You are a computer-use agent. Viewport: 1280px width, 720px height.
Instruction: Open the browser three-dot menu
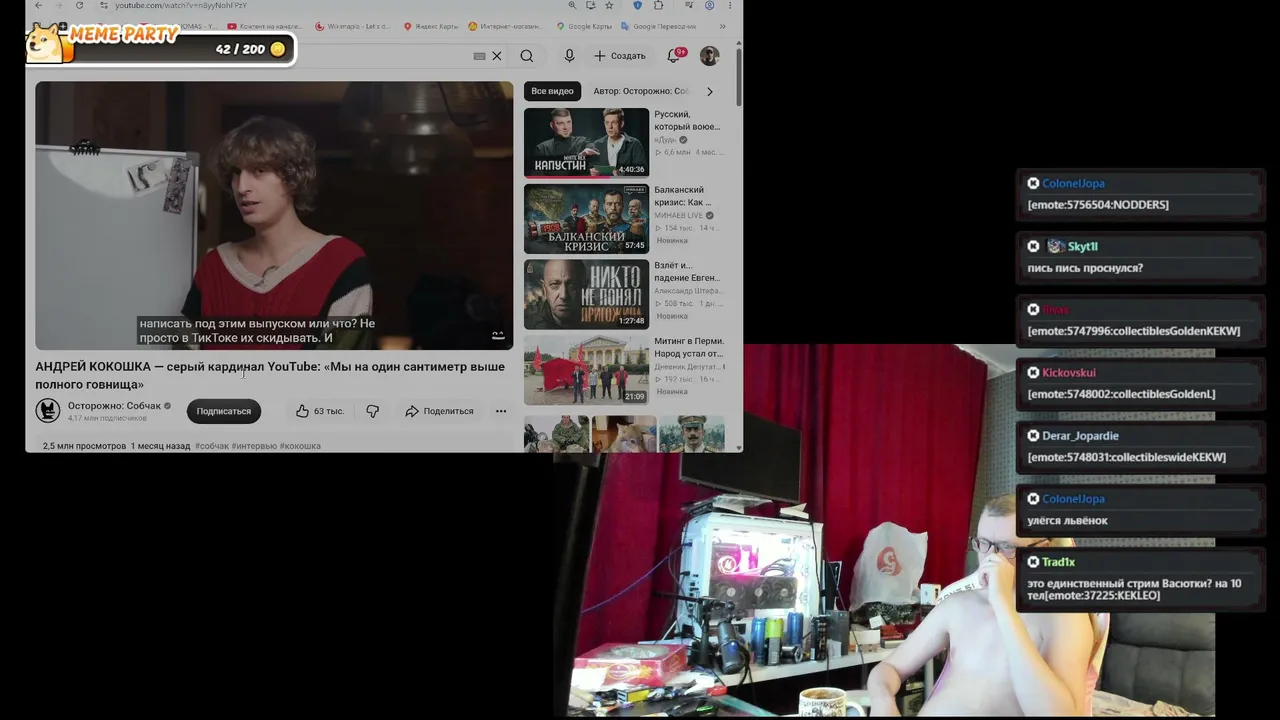pos(731,5)
